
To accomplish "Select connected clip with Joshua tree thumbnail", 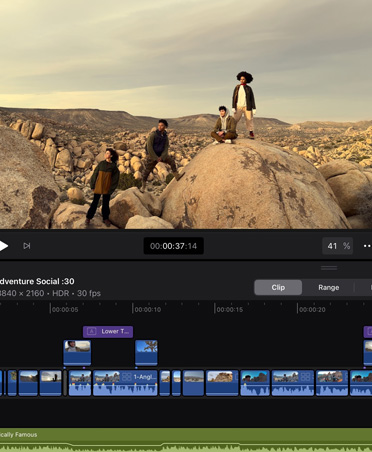I will tap(146, 353).
